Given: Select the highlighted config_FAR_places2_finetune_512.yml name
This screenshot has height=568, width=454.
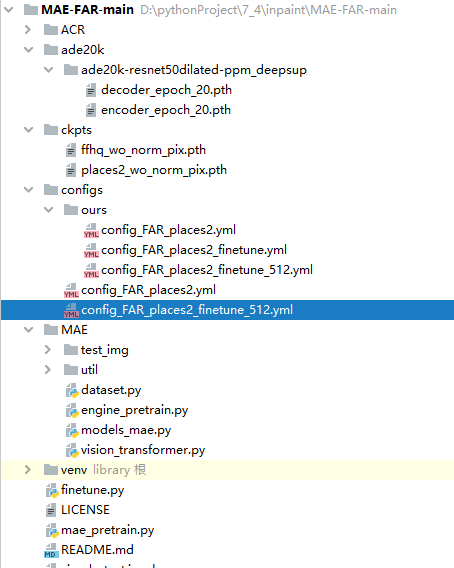Looking at the screenshot, I should 187,310.
